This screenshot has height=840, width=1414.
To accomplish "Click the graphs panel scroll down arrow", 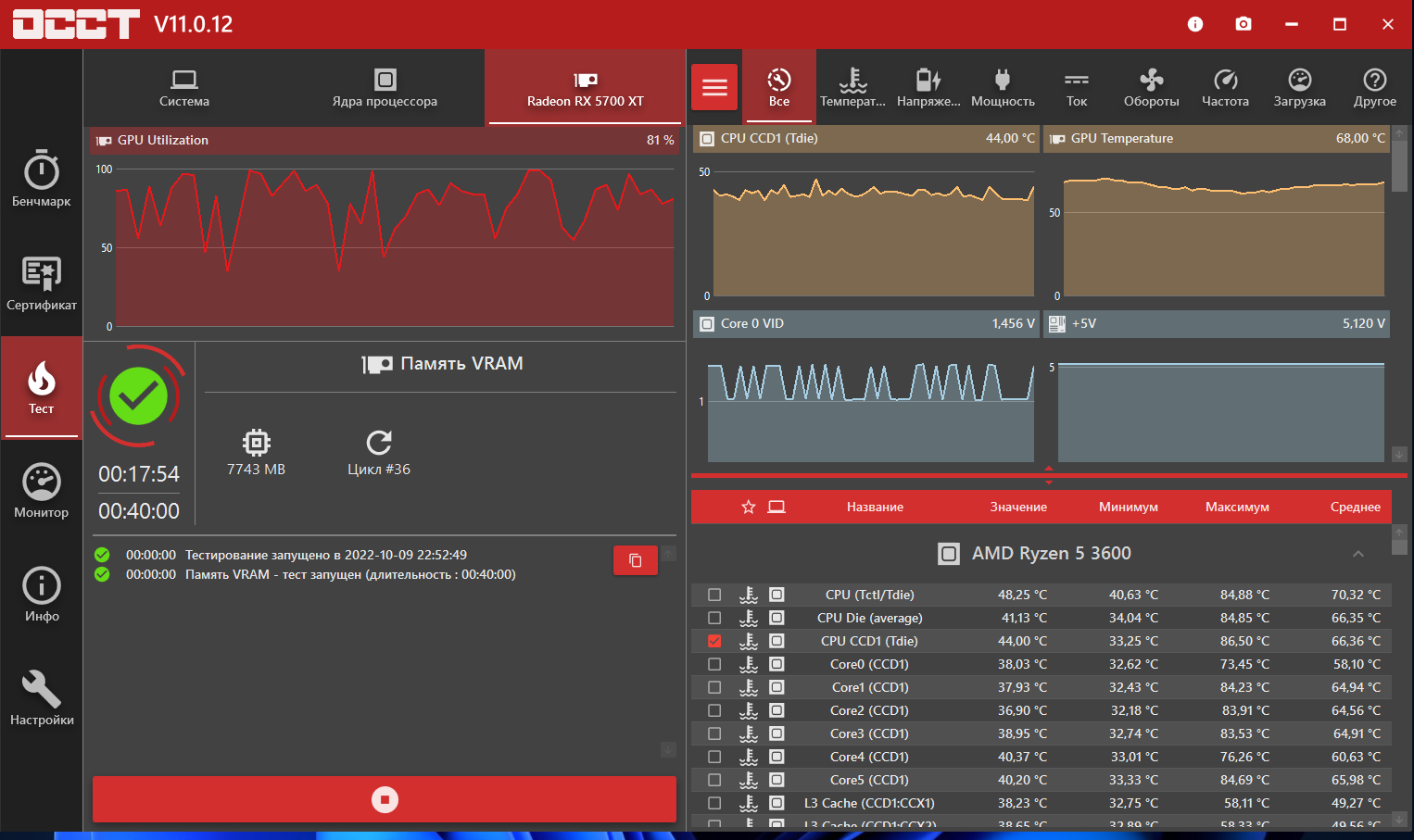I will [x=1399, y=454].
